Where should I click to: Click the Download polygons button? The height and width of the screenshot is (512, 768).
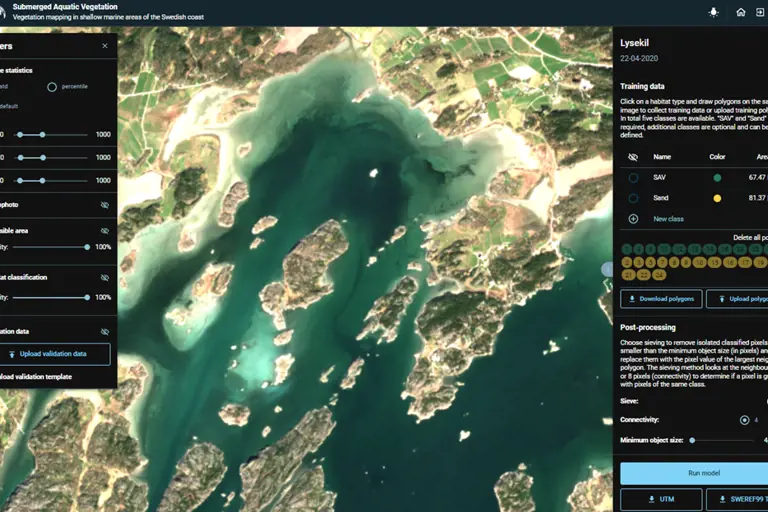coord(661,299)
